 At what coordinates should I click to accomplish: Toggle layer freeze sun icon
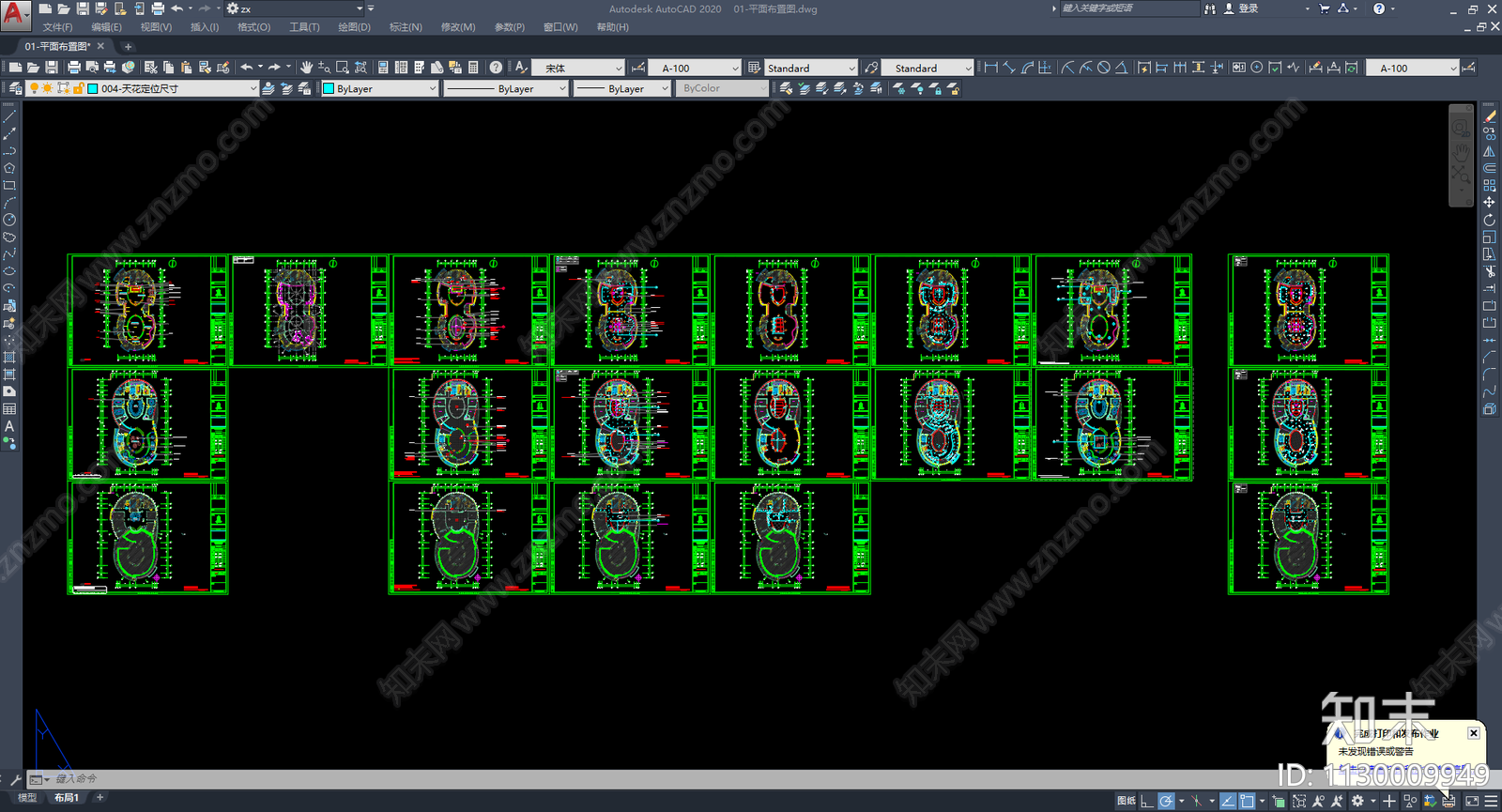tap(48, 88)
